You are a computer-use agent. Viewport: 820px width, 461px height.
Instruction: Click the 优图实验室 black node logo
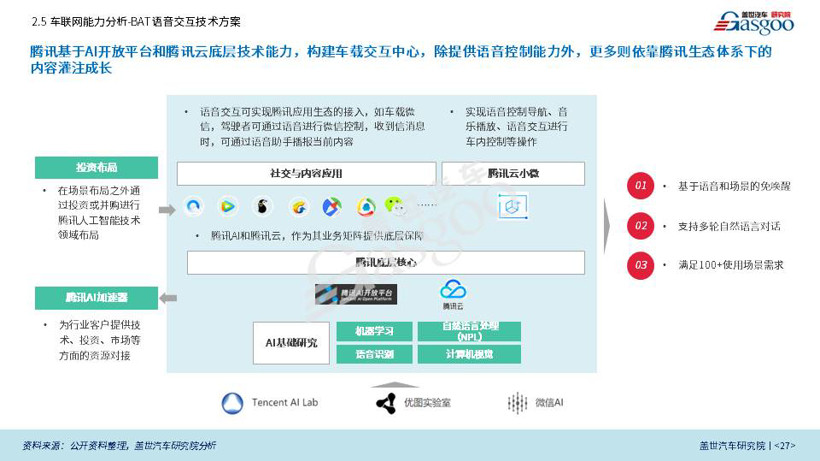click(x=386, y=403)
